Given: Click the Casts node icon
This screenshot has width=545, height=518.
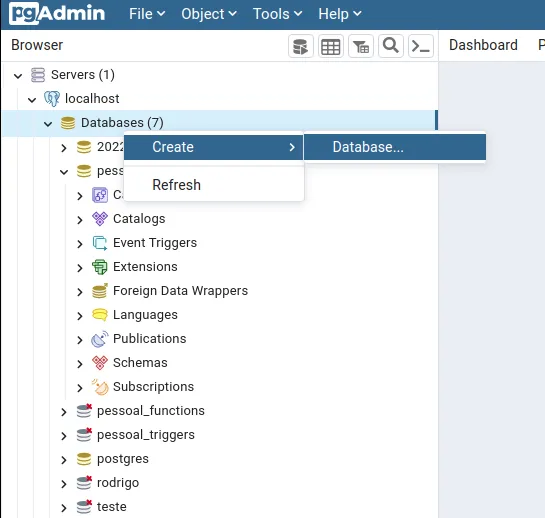Looking at the screenshot, I should (x=100, y=195).
